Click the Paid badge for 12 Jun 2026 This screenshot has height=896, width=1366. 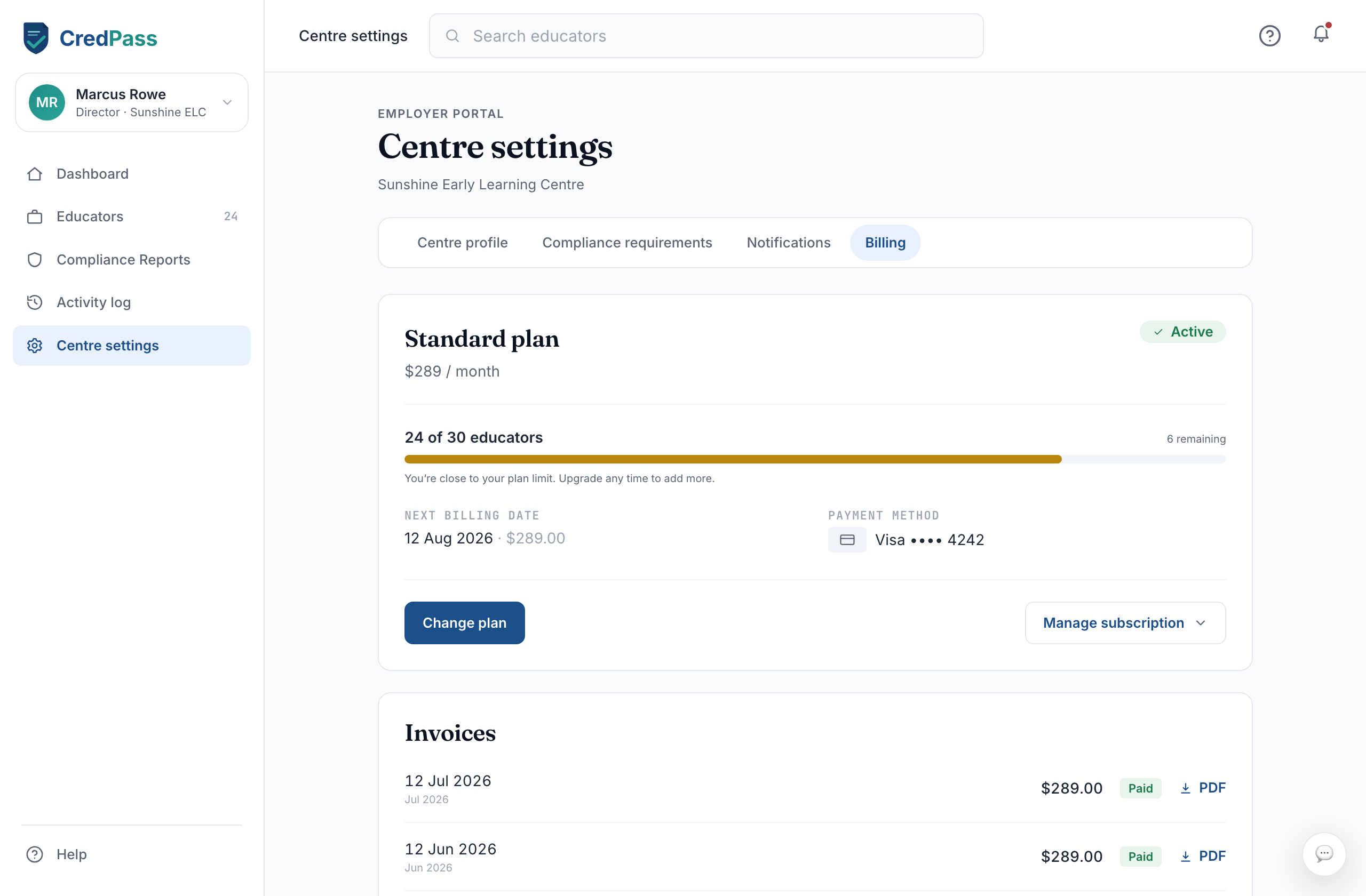pos(1140,857)
